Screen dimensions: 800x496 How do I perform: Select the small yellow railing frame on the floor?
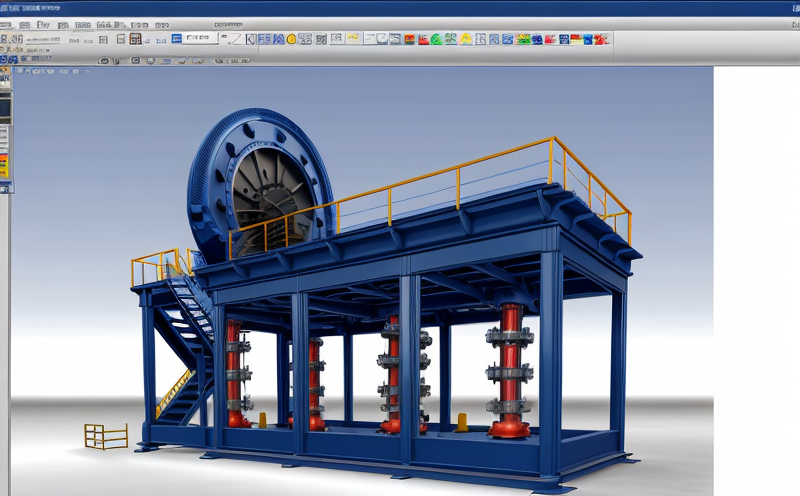pyautogui.click(x=106, y=436)
